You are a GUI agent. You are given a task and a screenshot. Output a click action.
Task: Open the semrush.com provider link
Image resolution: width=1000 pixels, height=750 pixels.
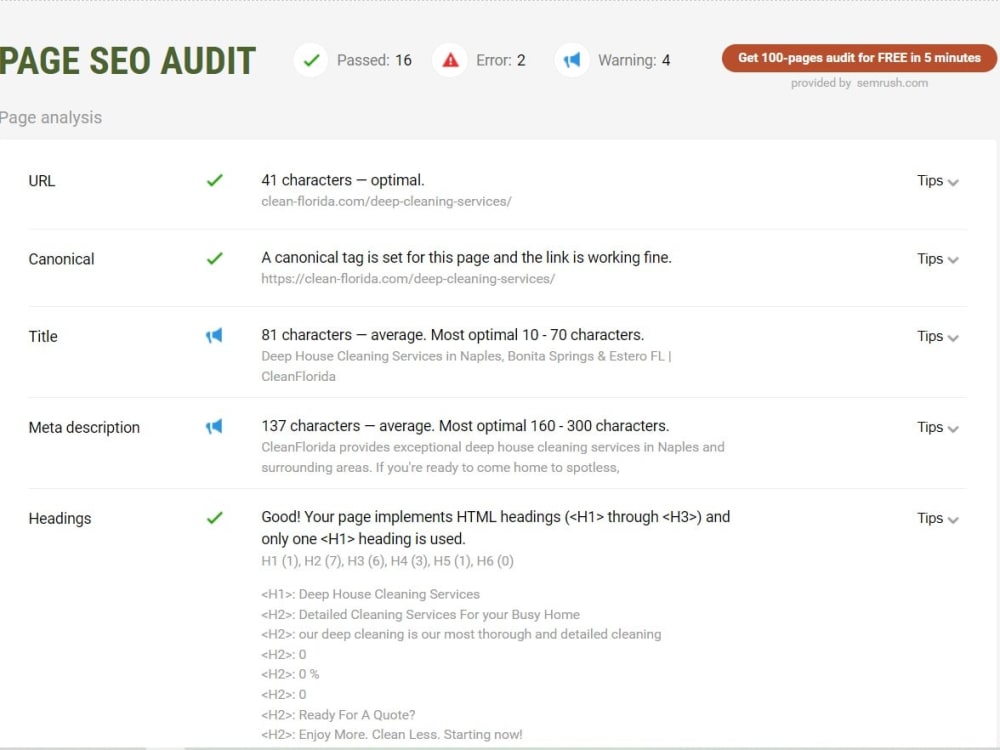tap(892, 83)
